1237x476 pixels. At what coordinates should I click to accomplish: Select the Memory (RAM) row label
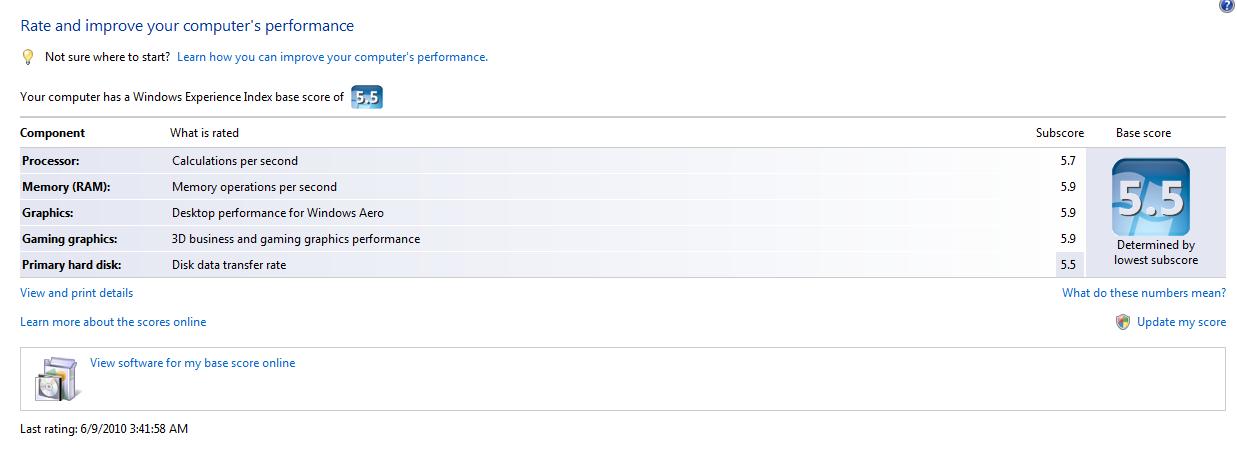click(66, 187)
